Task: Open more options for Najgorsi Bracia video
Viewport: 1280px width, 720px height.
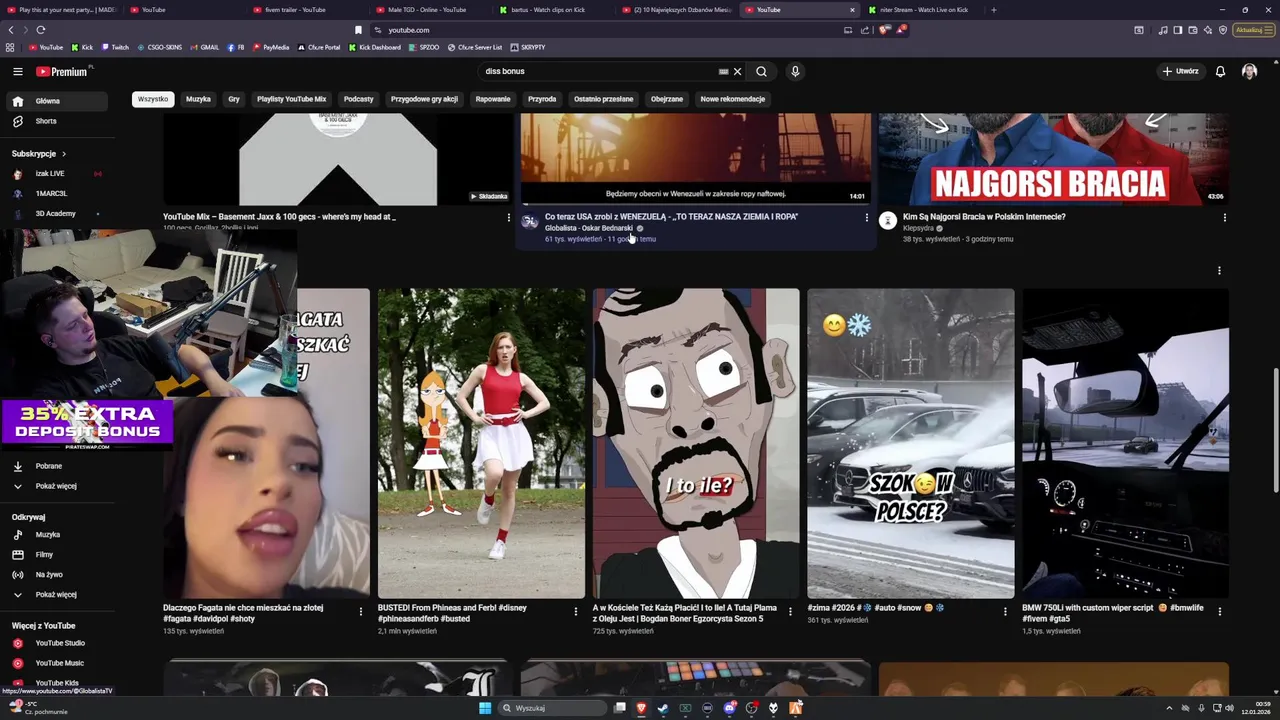Action: tap(1224, 217)
